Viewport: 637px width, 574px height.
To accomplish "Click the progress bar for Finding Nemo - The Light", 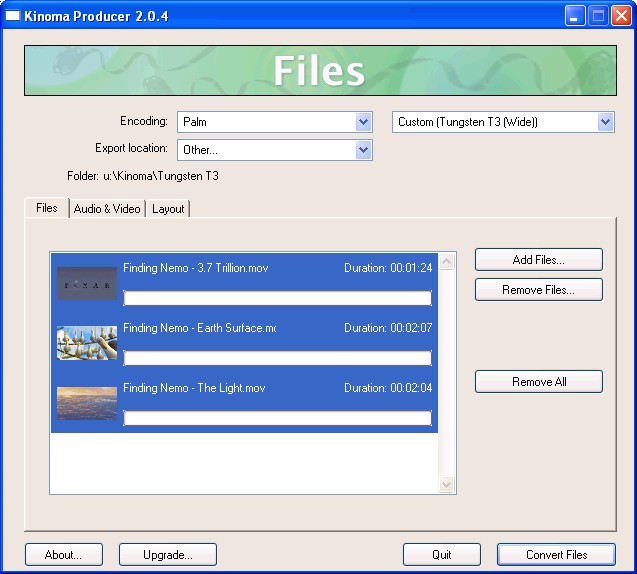I will click(277, 418).
